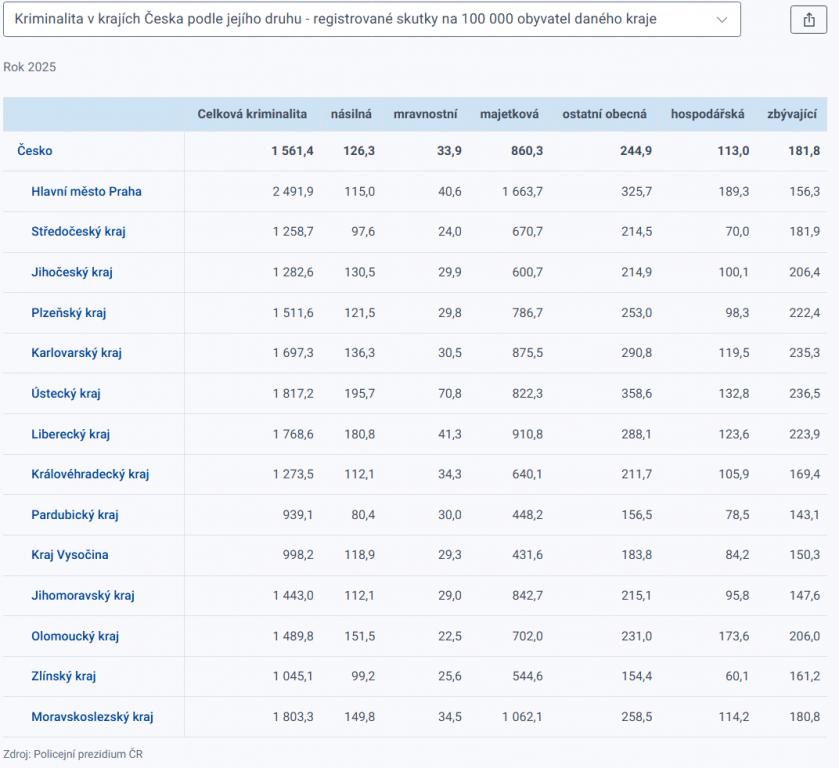Select Liberecký total value 1 768,6
Viewport: 839px width, 768px height.
[x=293, y=434]
